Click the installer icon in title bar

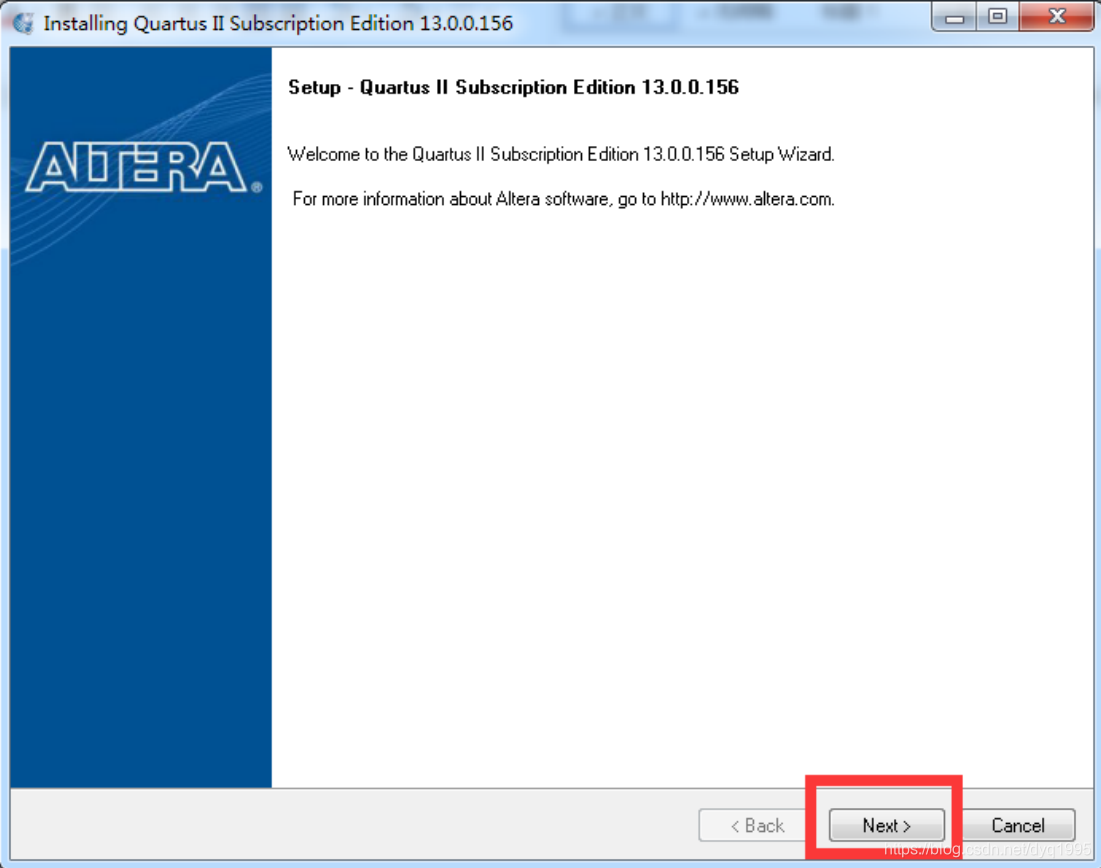[x=23, y=23]
